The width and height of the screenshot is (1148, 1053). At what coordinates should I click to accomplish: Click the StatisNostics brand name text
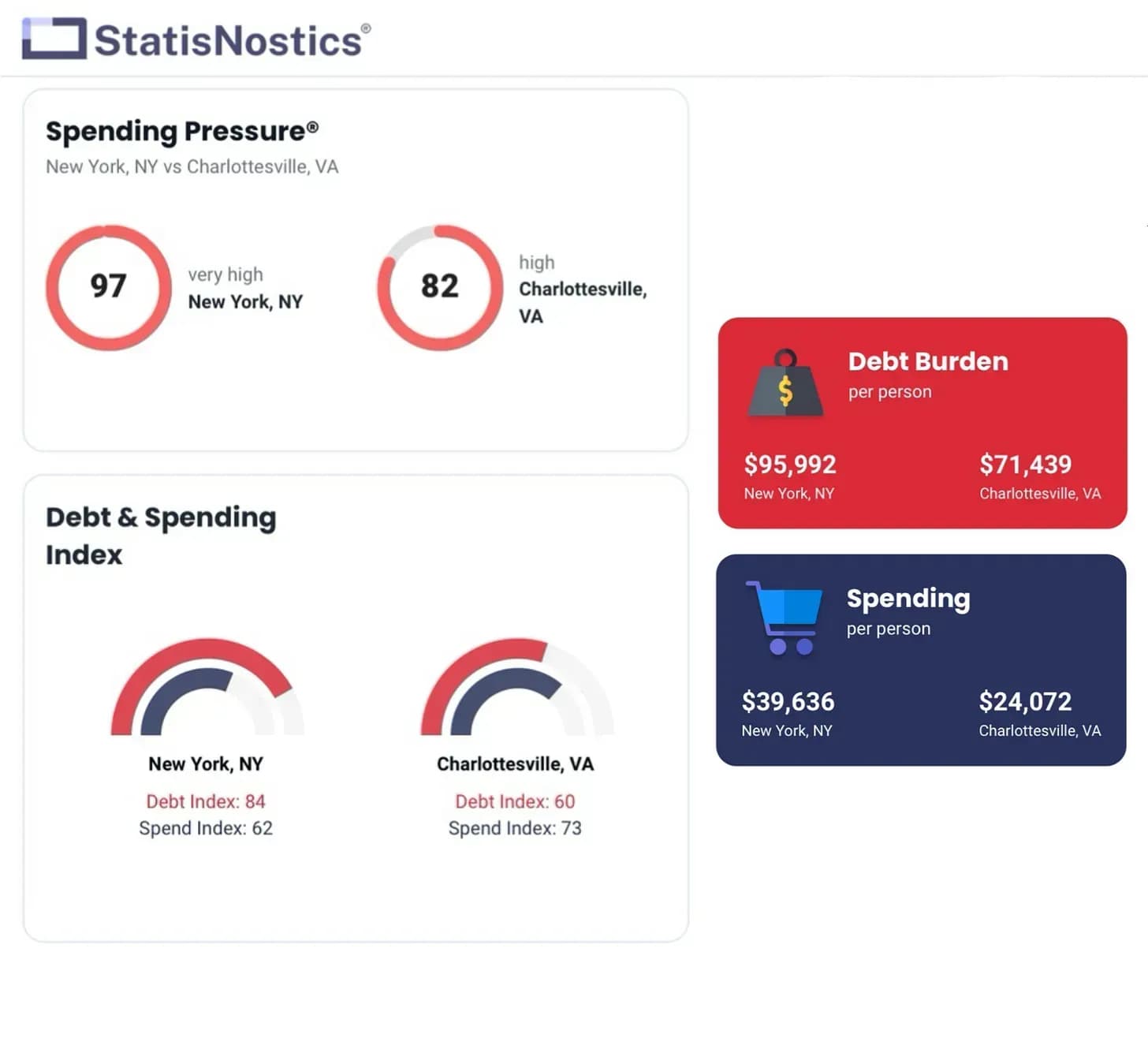(x=229, y=41)
